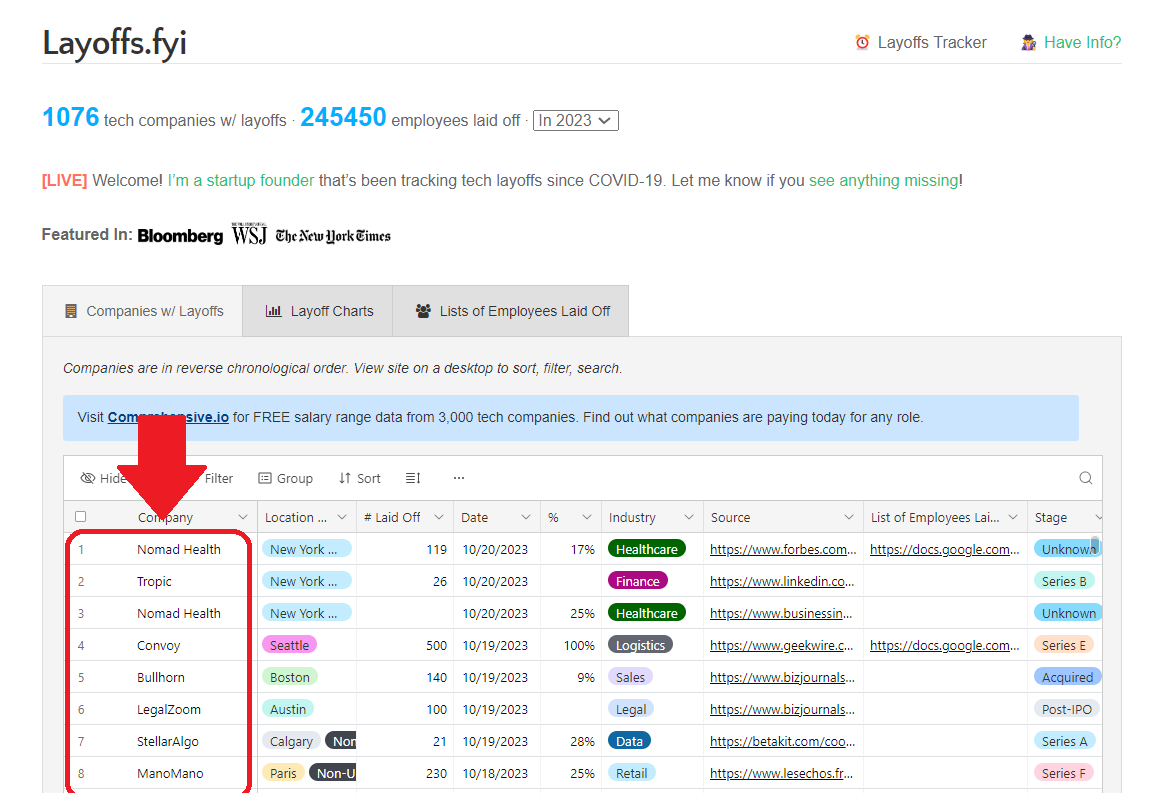Image resolution: width=1173 pixels, height=793 pixels.
Task: Expand the Company column header menu
Action: (x=243, y=517)
